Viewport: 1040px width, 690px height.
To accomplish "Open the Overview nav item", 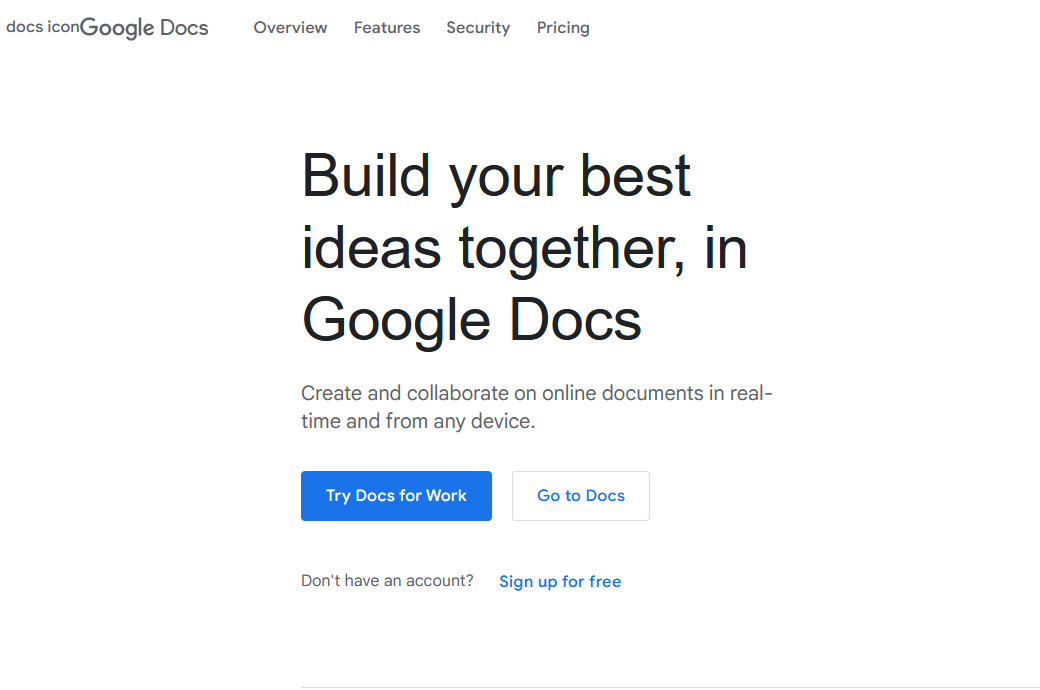I will (291, 28).
